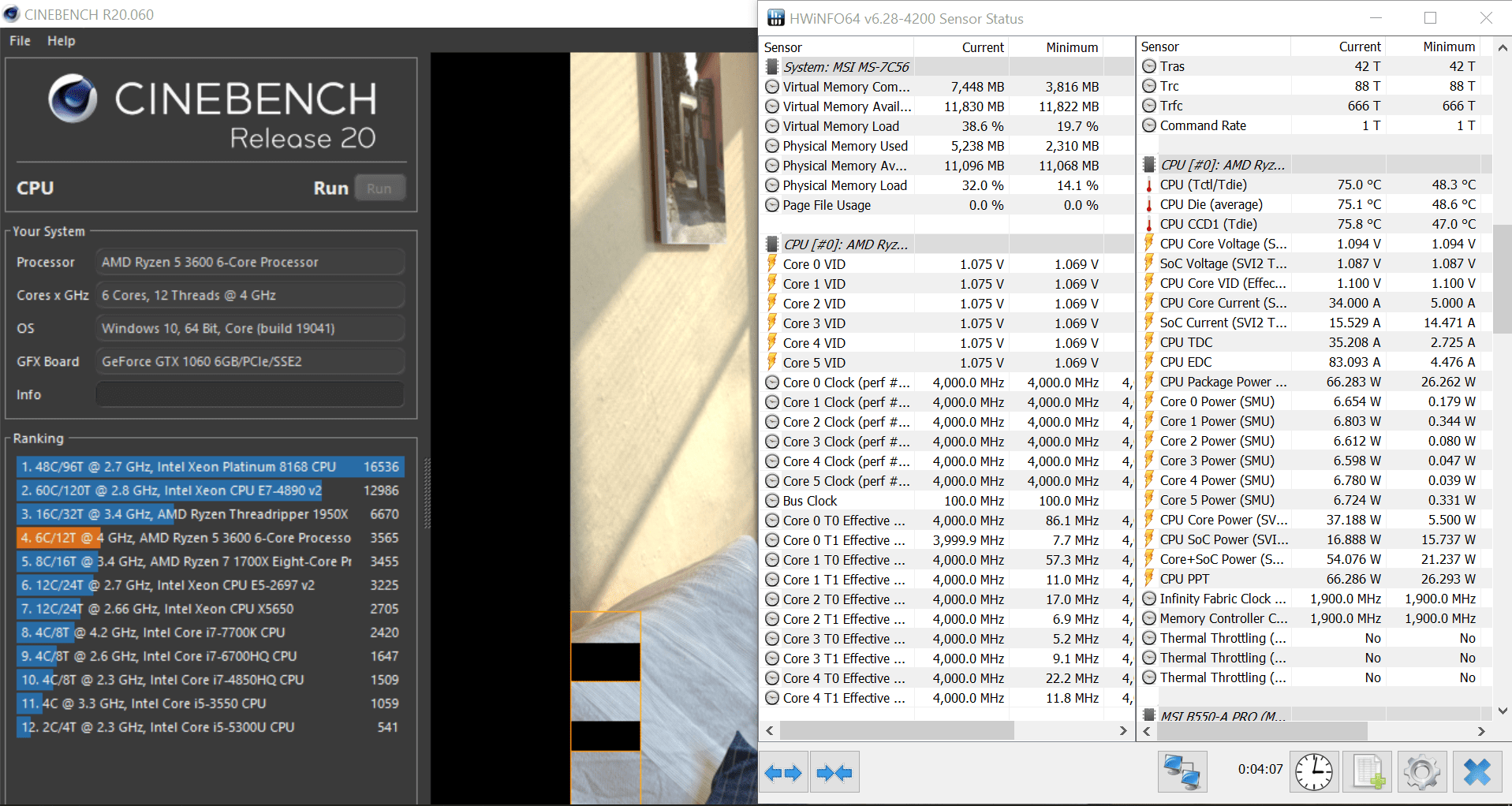Select the Core 4 Power (SMU) row
The height and width of the screenshot is (806, 1512).
click(1316, 480)
